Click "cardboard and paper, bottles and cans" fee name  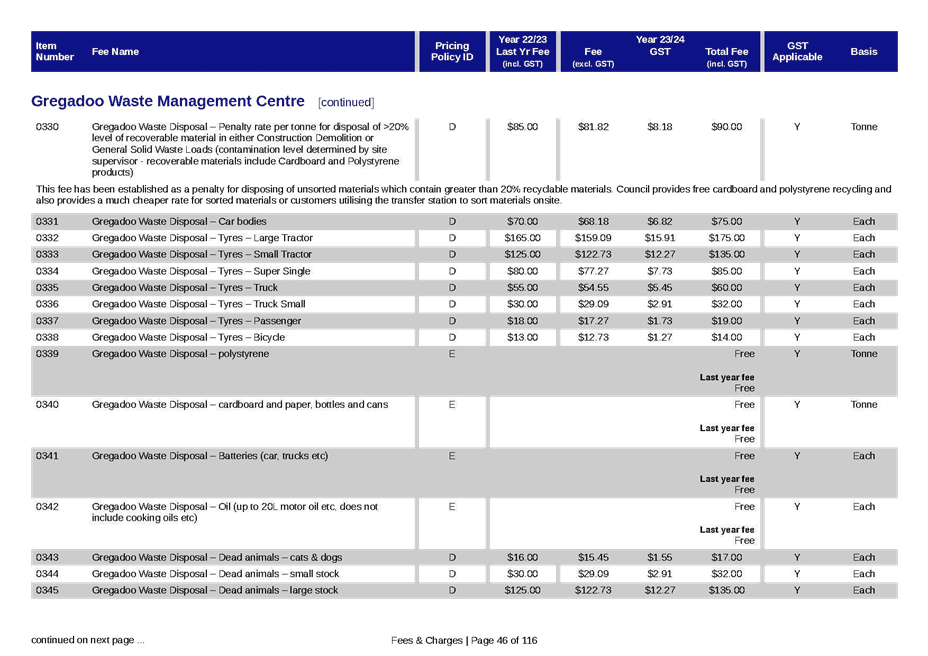[240, 405]
